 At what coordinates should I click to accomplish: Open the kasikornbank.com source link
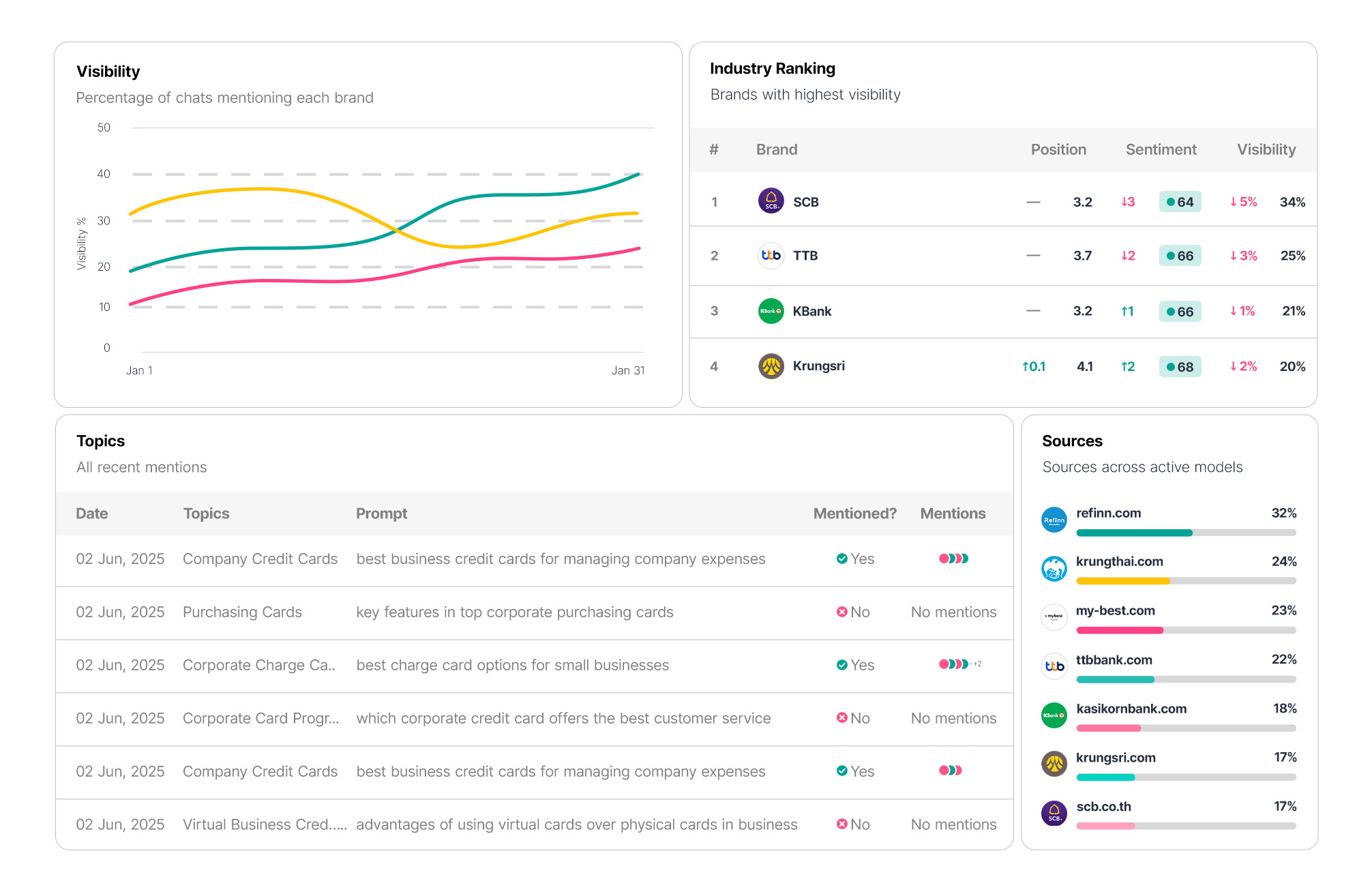click(1131, 709)
